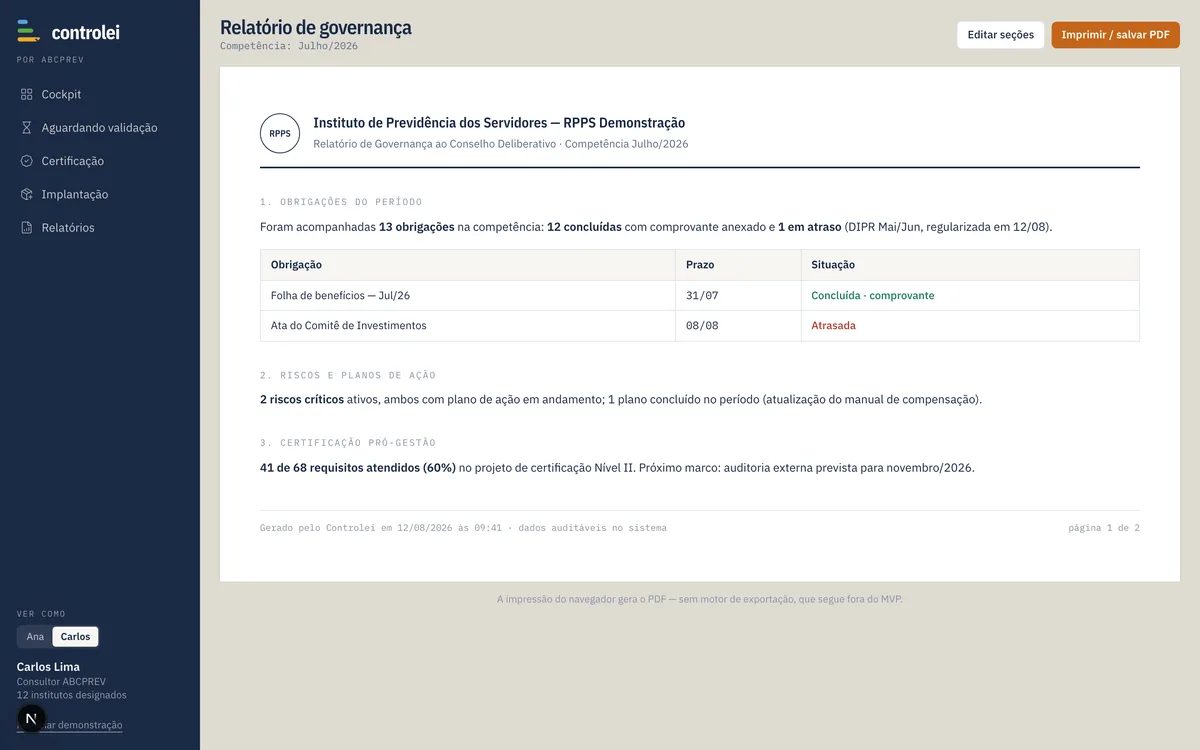Click the 13 obrigações summary sentence
This screenshot has height=750, width=1200.
coord(656,227)
